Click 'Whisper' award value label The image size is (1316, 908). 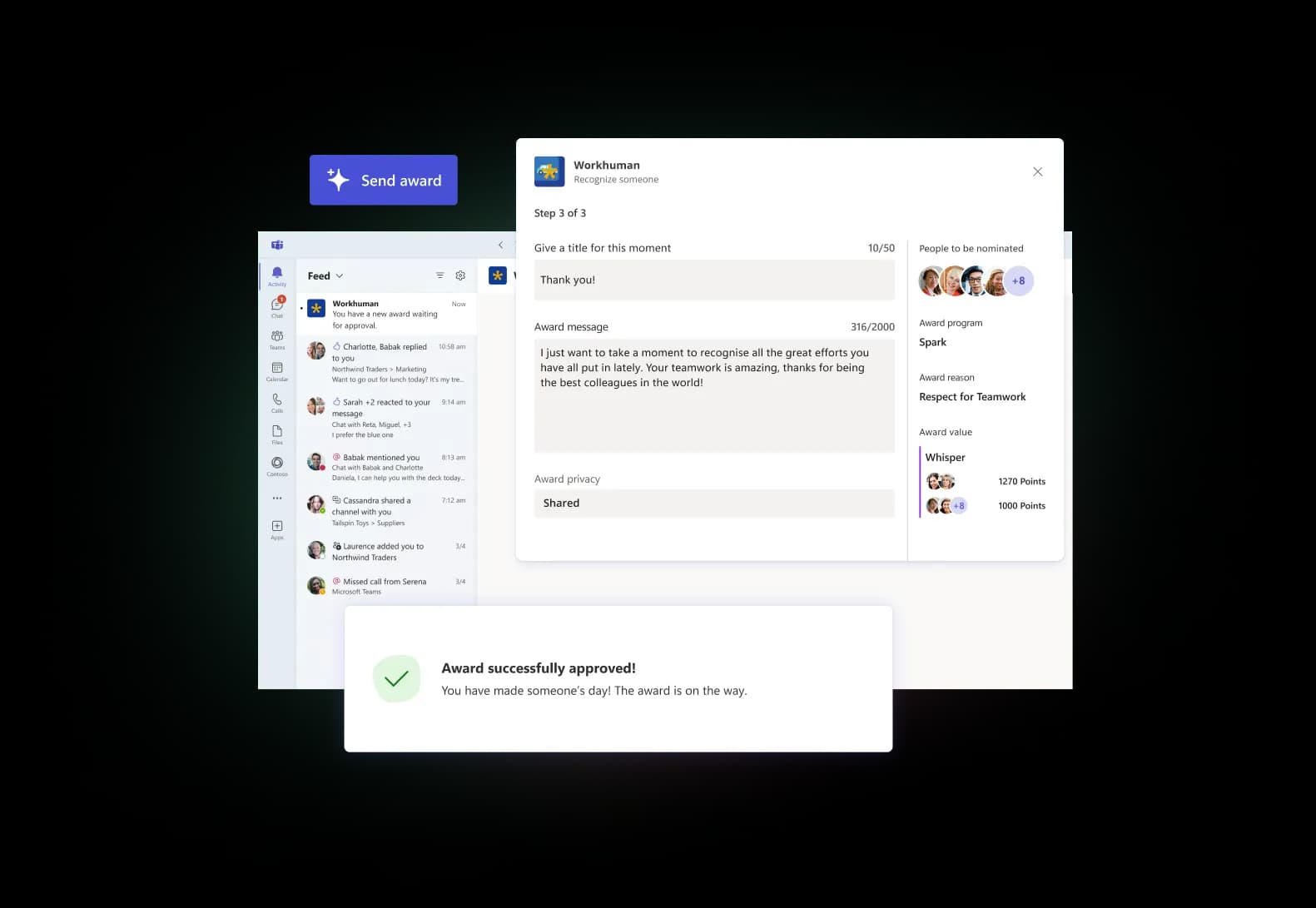pos(946,457)
